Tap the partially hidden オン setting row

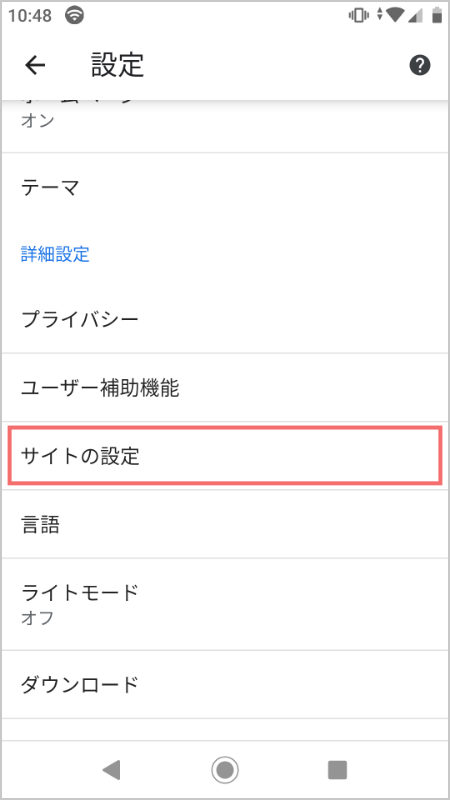225,125
